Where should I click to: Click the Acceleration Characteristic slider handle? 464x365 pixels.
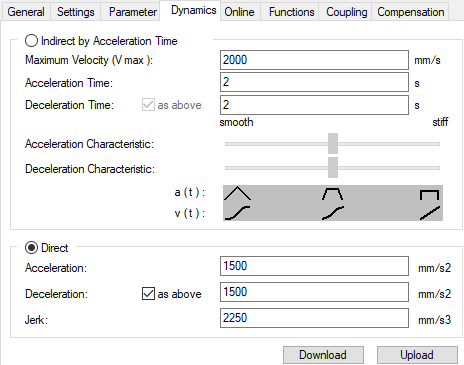coord(333,144)
